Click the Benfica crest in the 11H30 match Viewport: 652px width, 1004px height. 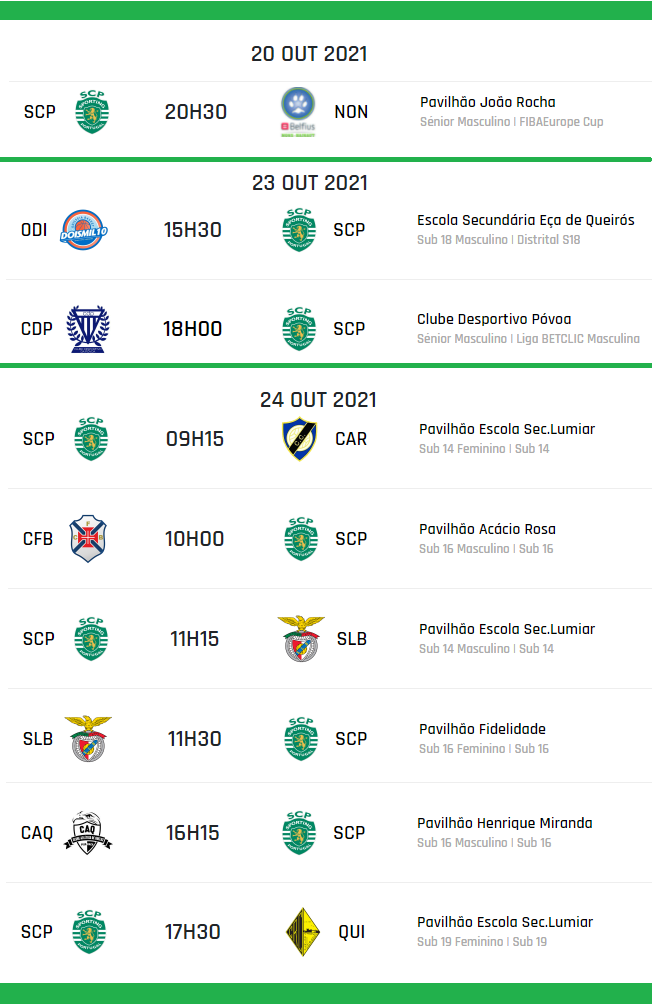pos(87,738)
